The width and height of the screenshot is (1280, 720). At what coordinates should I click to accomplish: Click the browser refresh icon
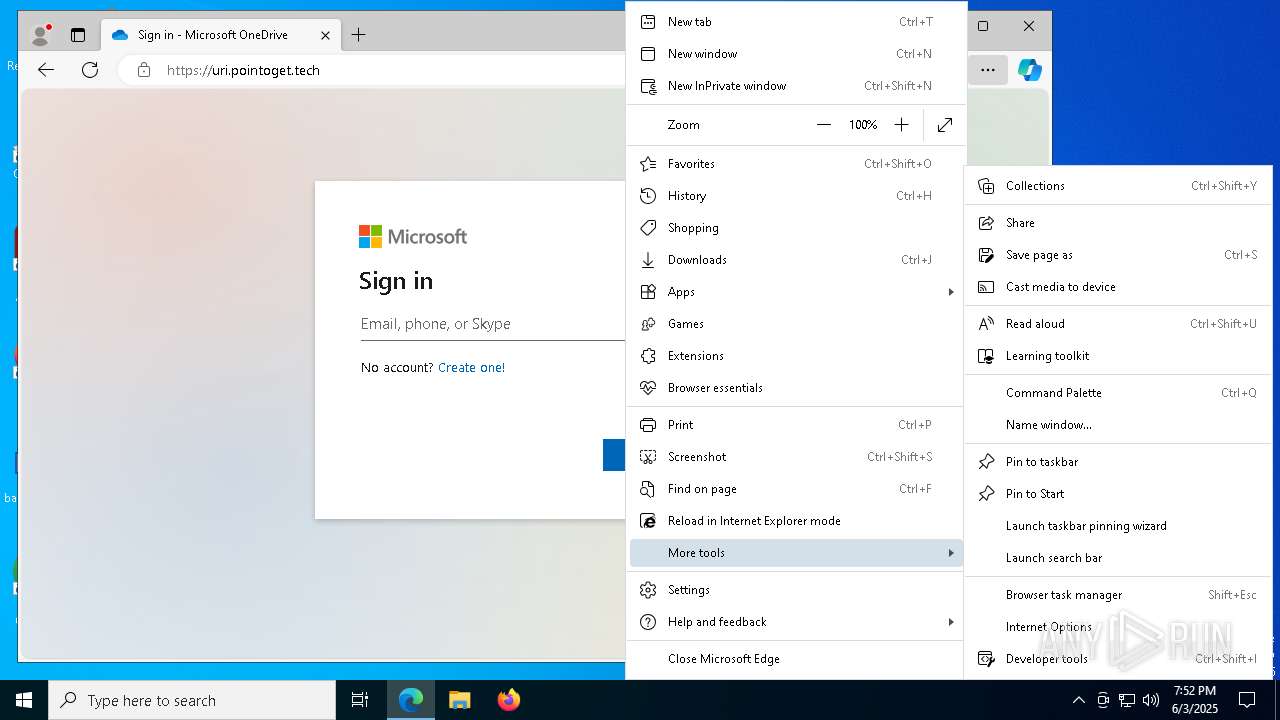pyautogui.click(x=90, y=70)
